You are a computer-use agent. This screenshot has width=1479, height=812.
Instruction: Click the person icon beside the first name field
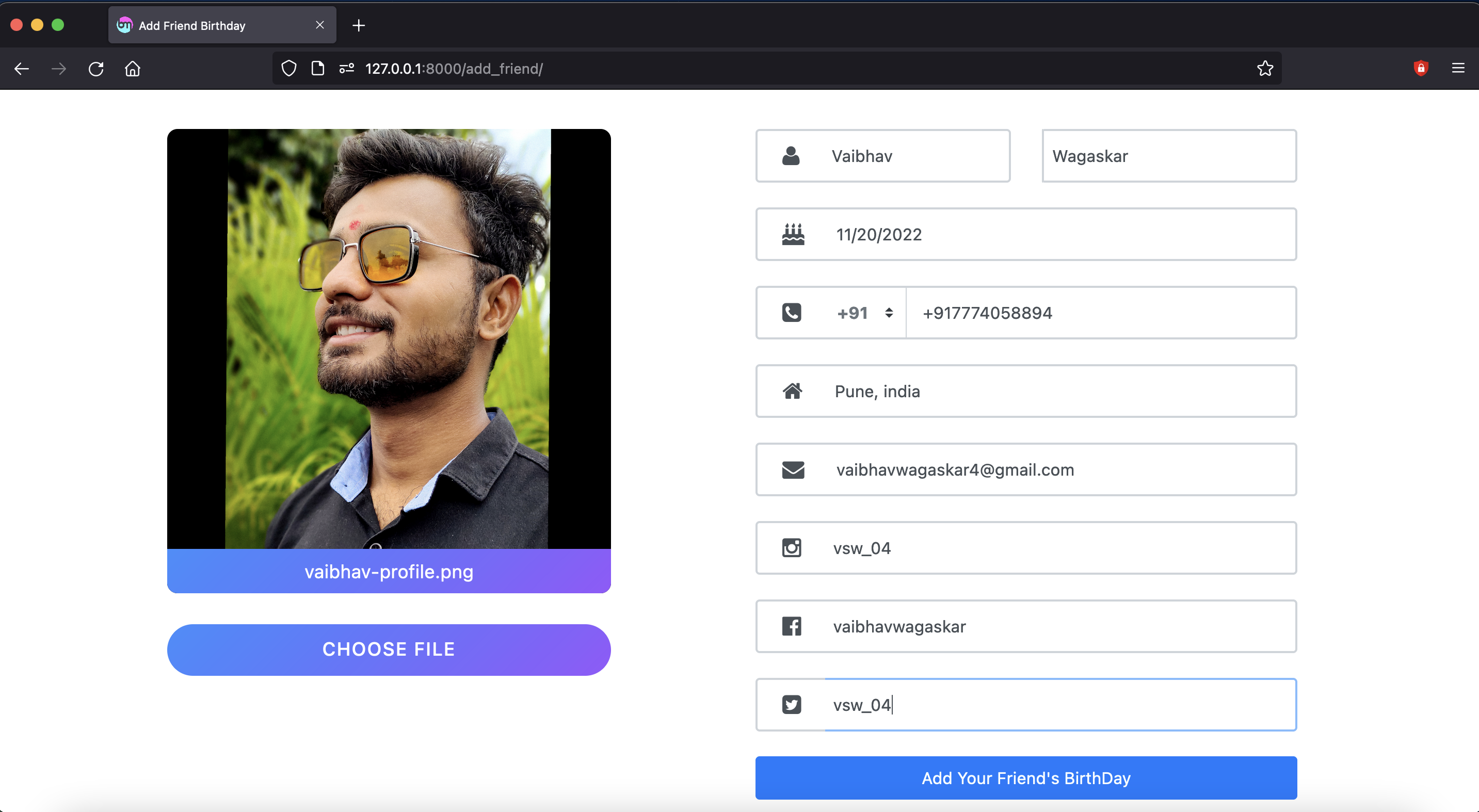pyautogui.click(x=792, y=155)
